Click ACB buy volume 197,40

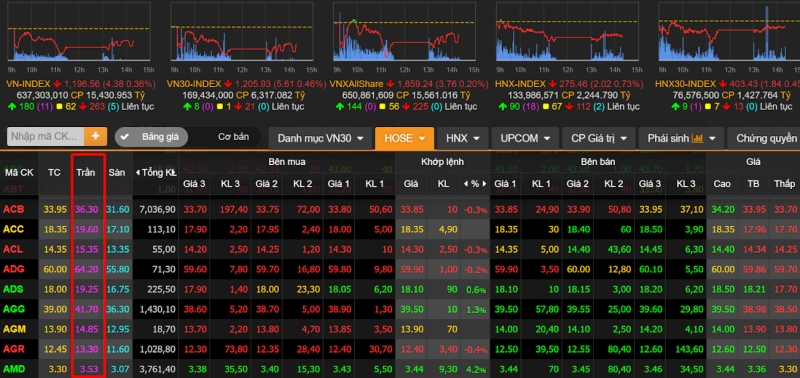pos(234,209)
